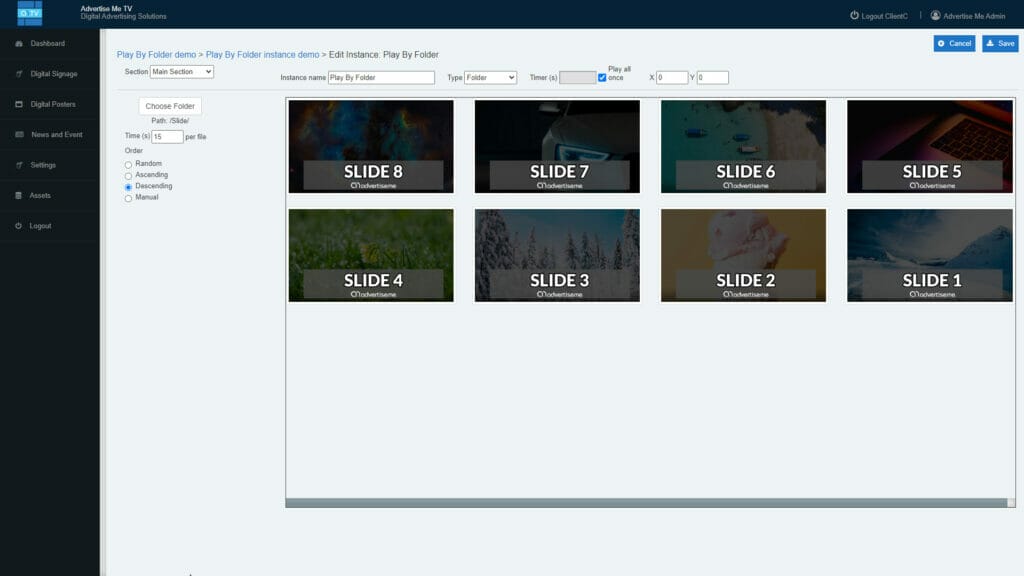Image resolution: width=1024 pixels, height=576 pixels.
Task: Switch slide order to Manual
Action: pyautogui.click(x=129, y=197)
